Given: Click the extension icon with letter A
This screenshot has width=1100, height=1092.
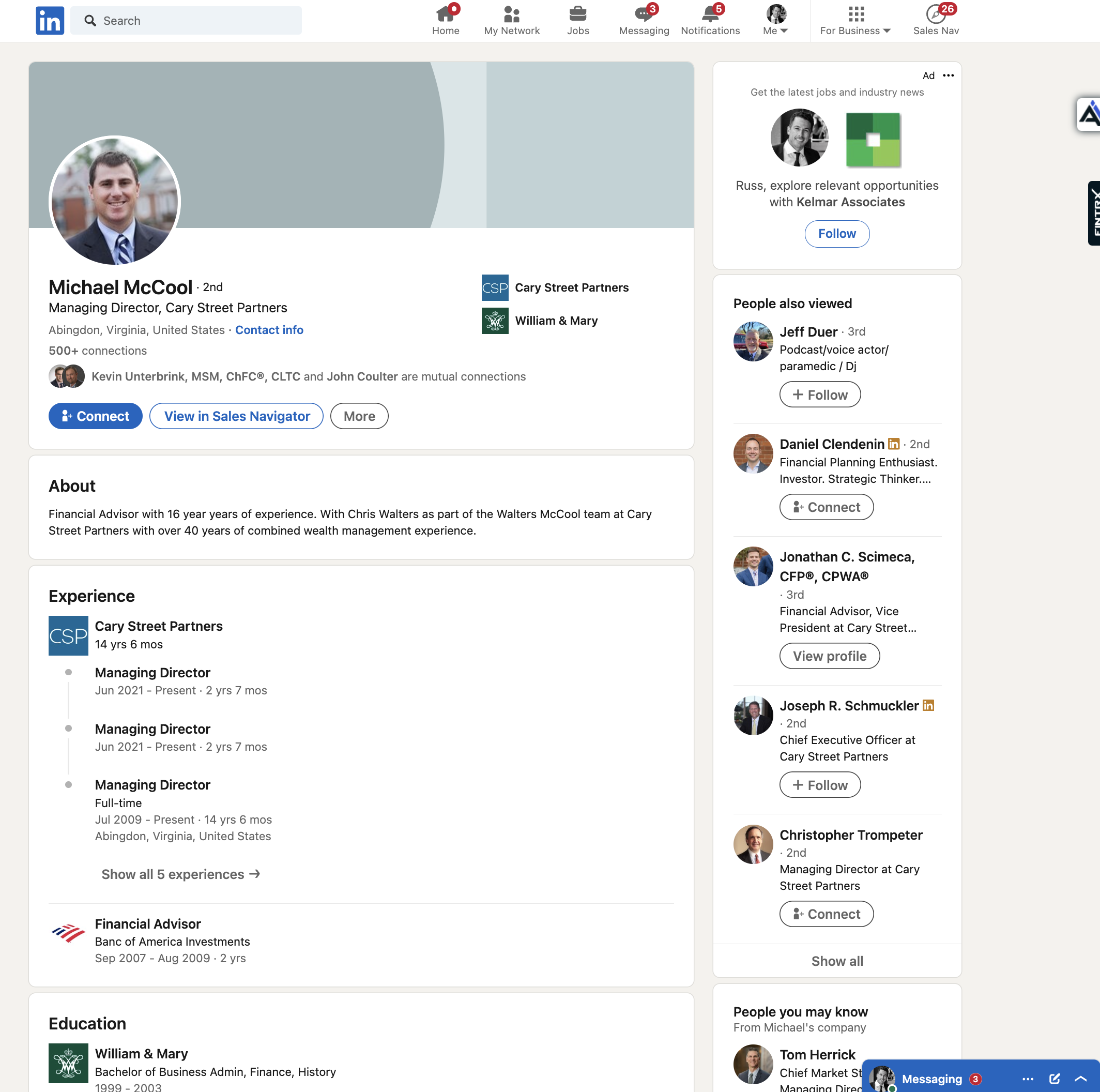Looking at the screenshot, I should (1089, 114).
